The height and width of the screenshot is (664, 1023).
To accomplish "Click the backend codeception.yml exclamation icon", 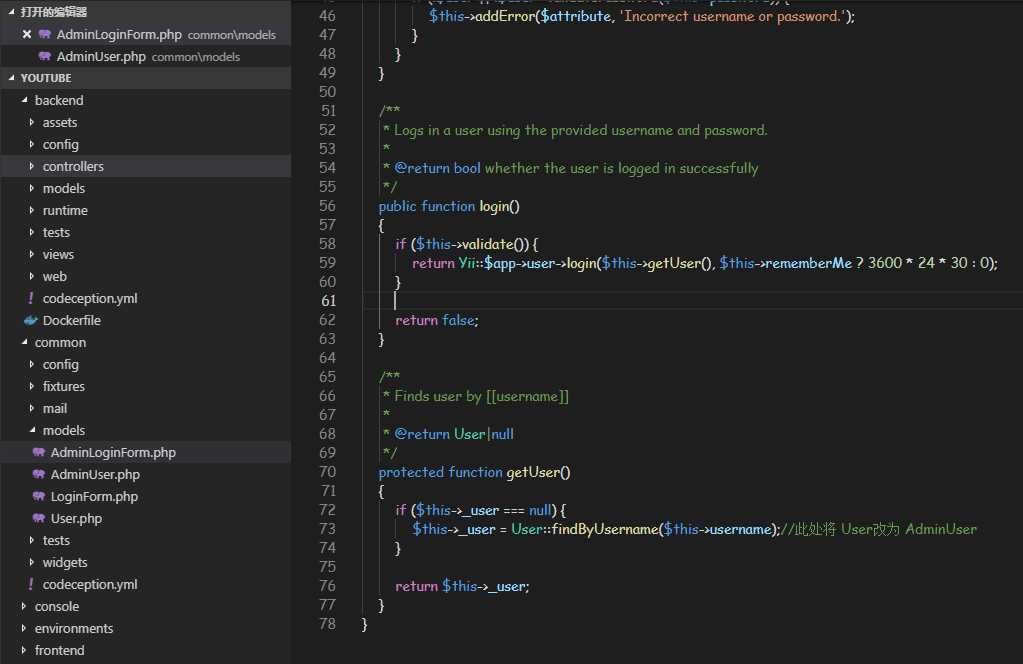I will (30, 298).
